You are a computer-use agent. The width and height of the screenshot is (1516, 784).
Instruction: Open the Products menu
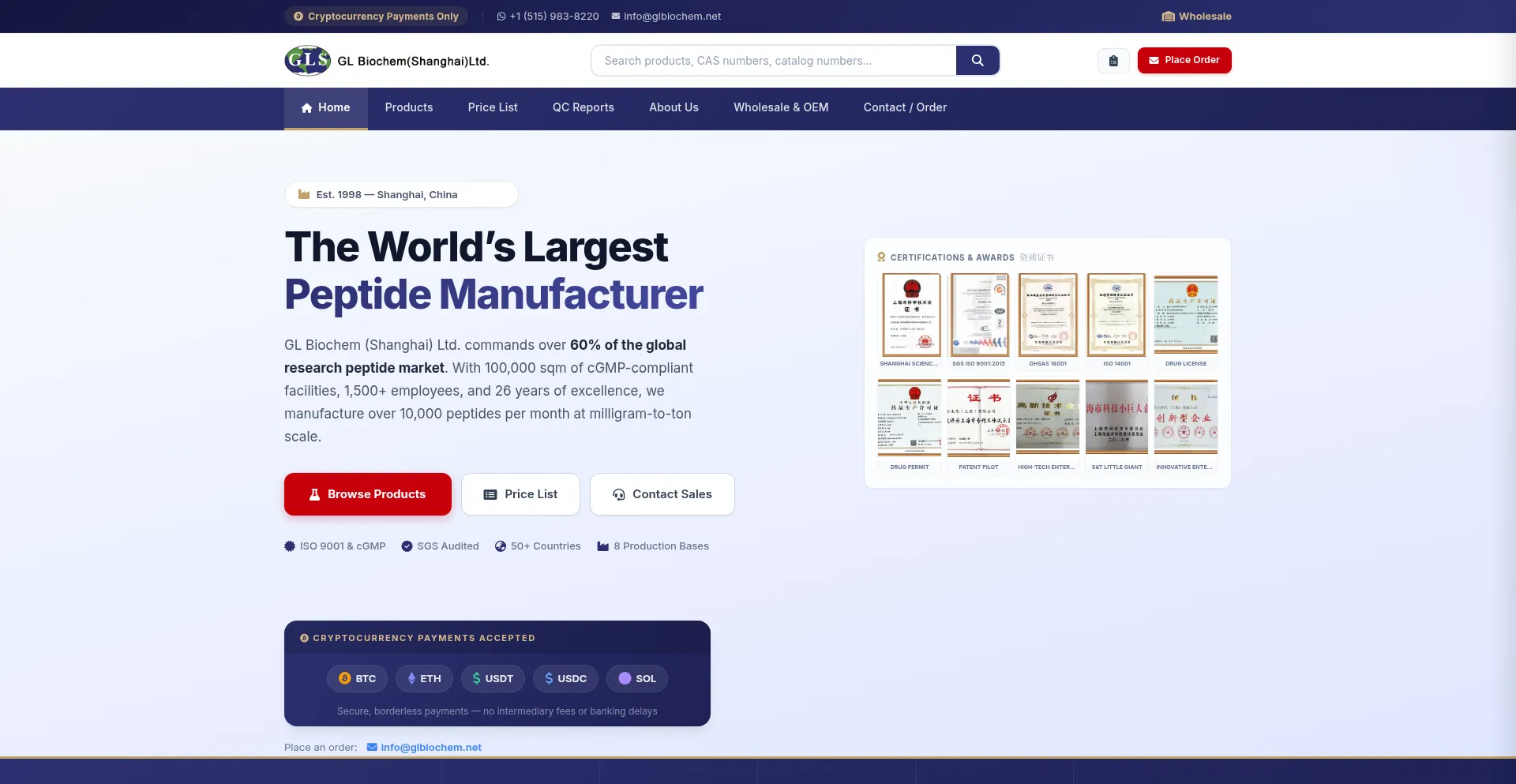[409, 108]
